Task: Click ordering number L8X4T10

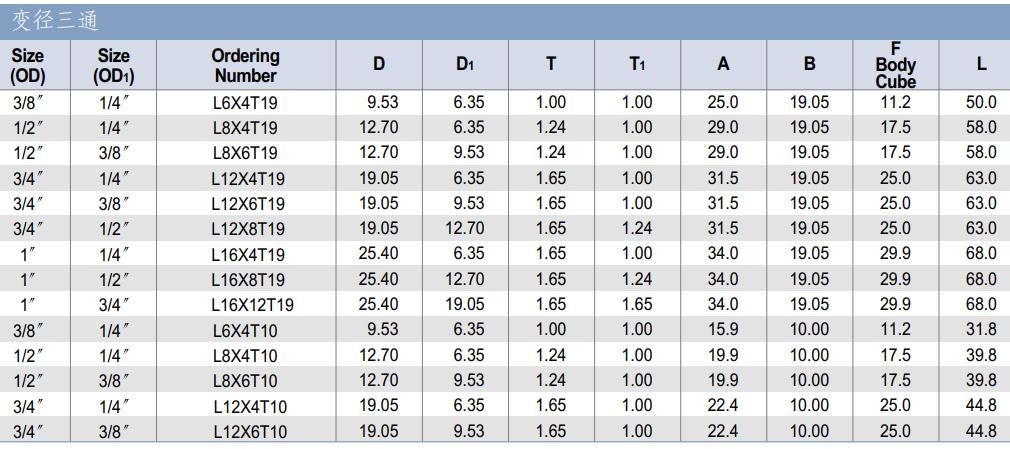Action: click(x=245, y=356)
